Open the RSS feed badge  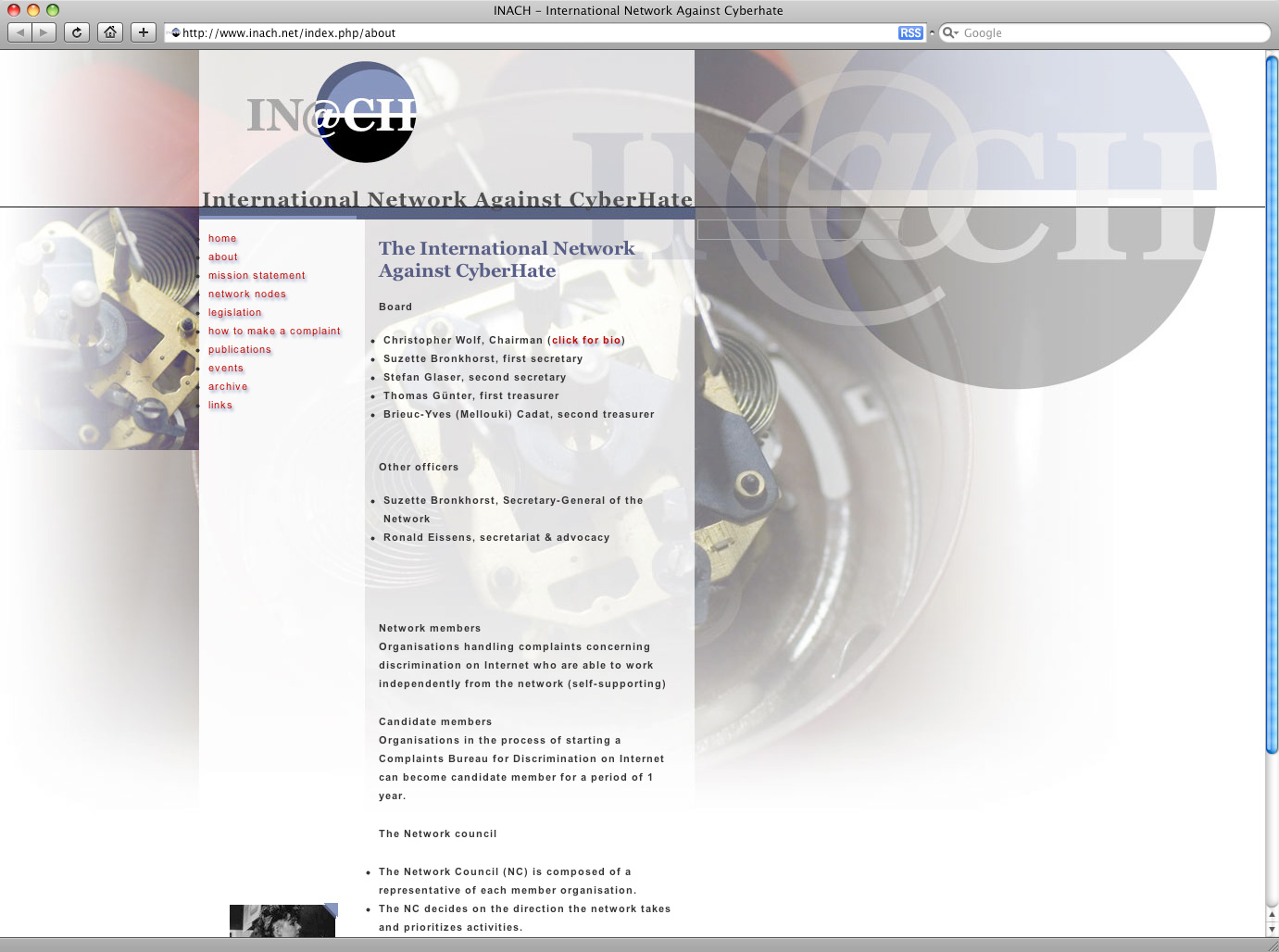909,32
